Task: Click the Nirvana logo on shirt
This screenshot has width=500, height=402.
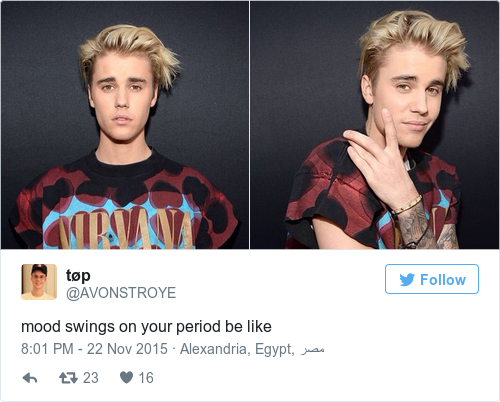Action: point(126,230)
